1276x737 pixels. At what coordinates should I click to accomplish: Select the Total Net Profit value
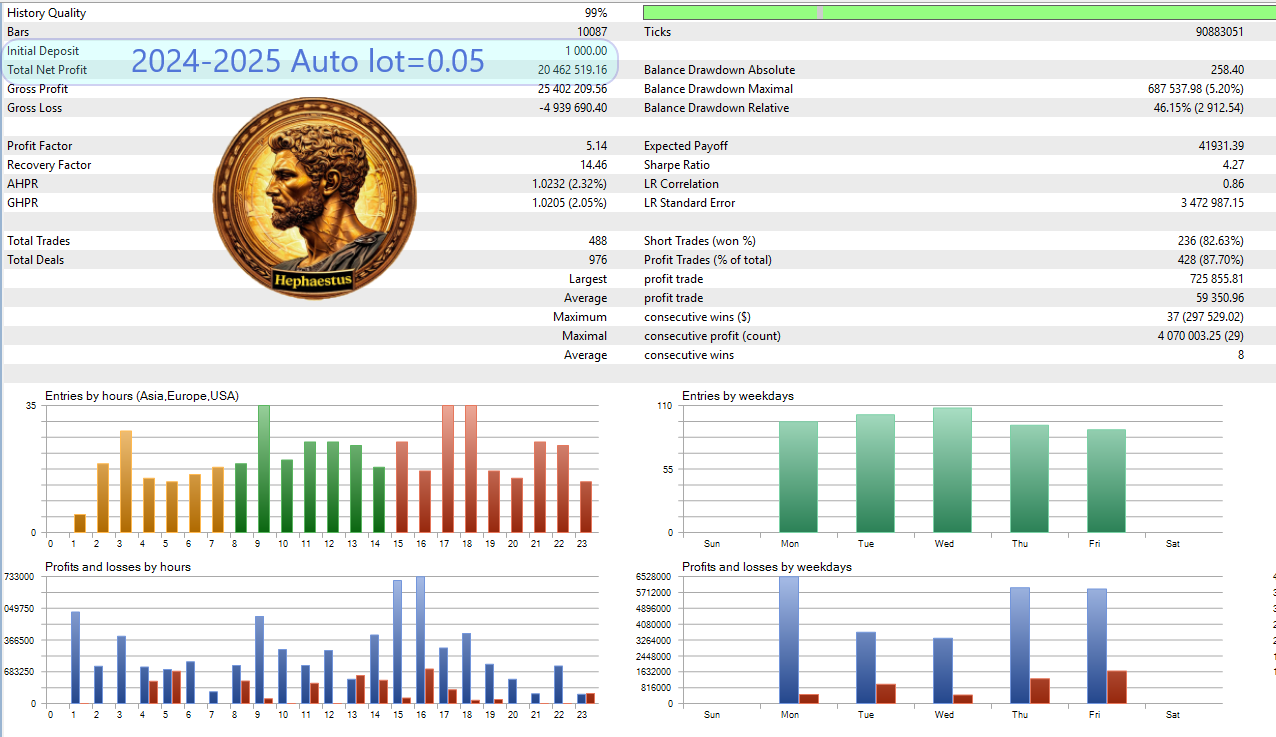572,70
